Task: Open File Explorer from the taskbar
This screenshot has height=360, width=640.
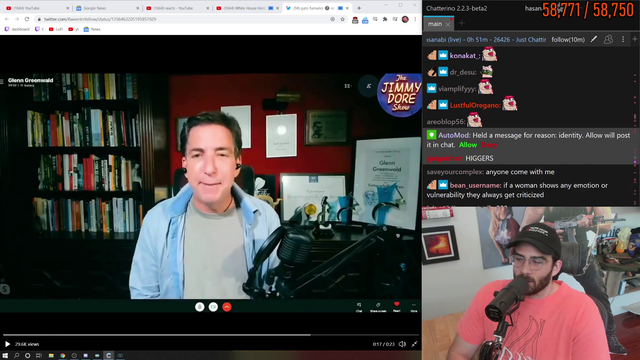Action: 51,356
